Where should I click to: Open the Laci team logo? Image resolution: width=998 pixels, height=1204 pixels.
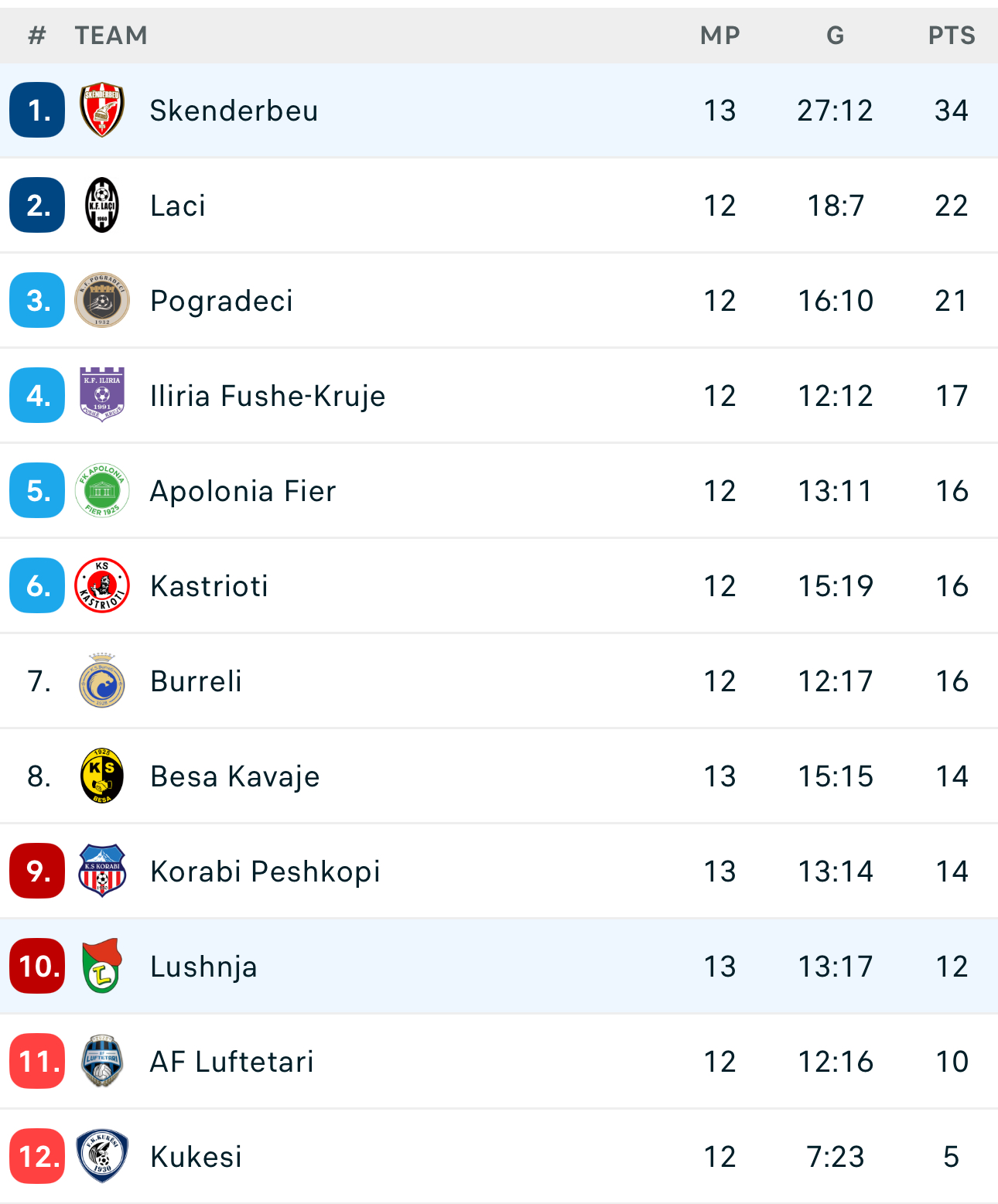pyautogui.click(x=102, y=205)
